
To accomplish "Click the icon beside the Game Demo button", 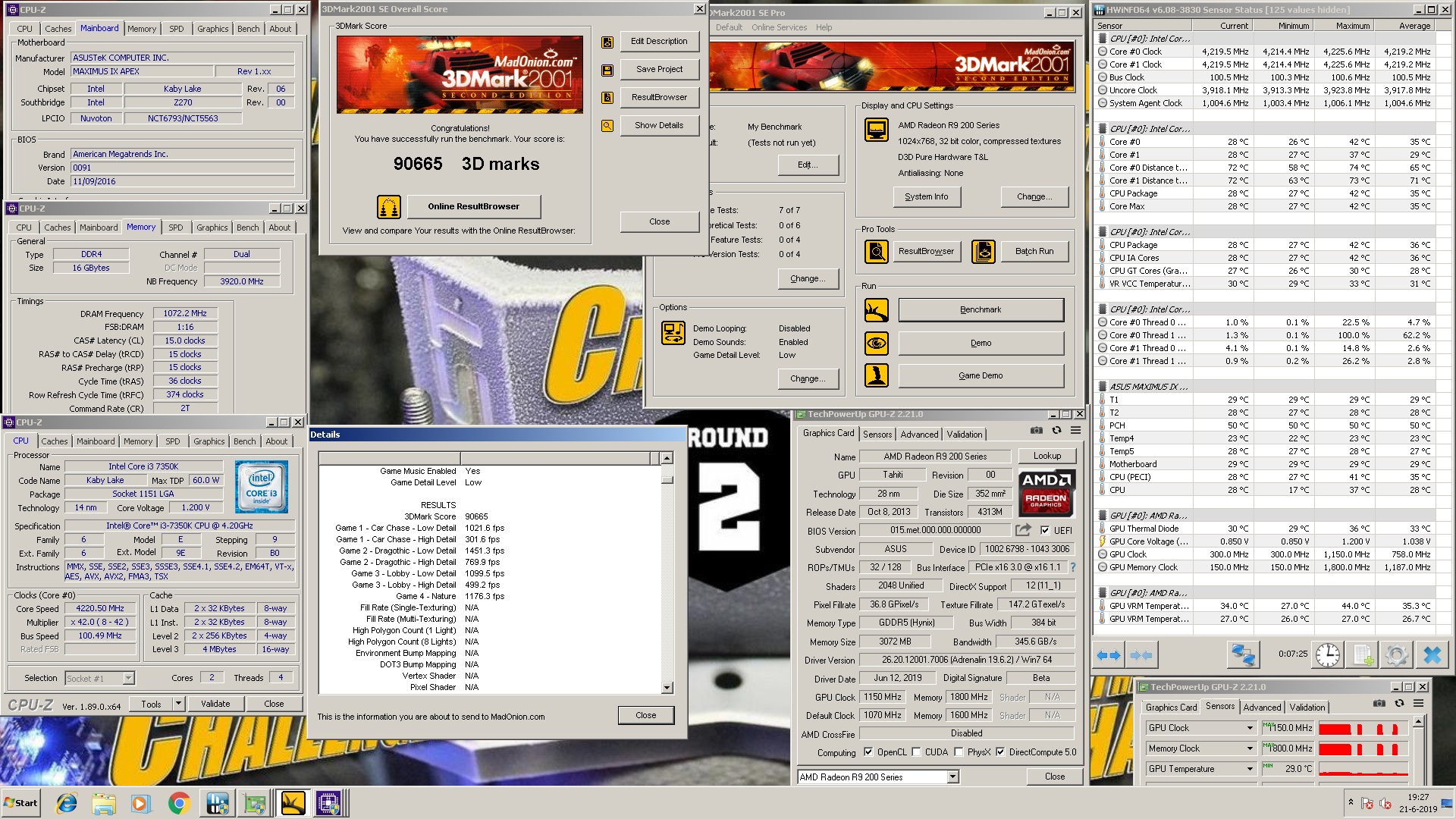I will 877,375.
